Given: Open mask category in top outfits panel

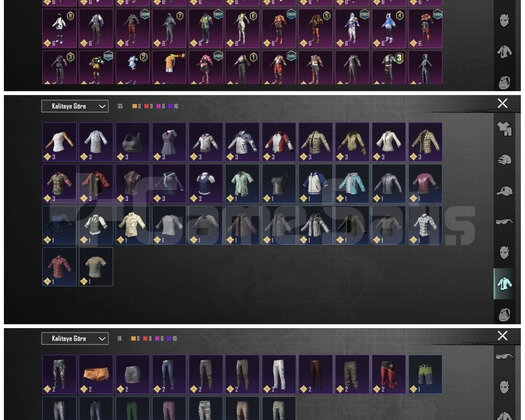Looking at the screenshot, I should tap(504, 20).
